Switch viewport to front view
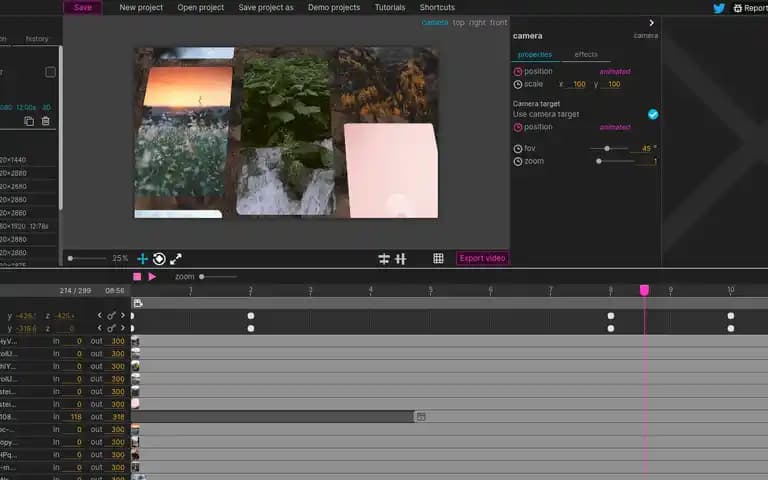 click(499, 23)
